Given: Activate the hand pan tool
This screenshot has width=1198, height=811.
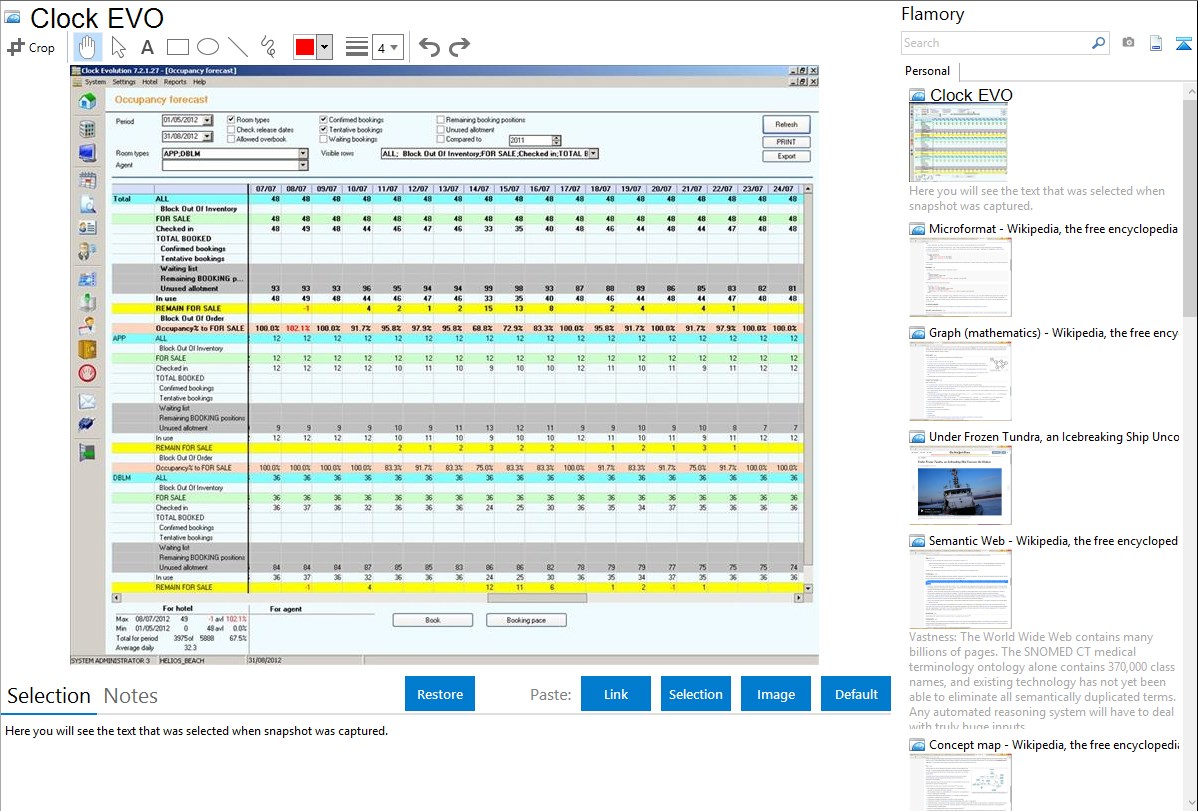Looking at the screenshot, I should click(87, 47).
